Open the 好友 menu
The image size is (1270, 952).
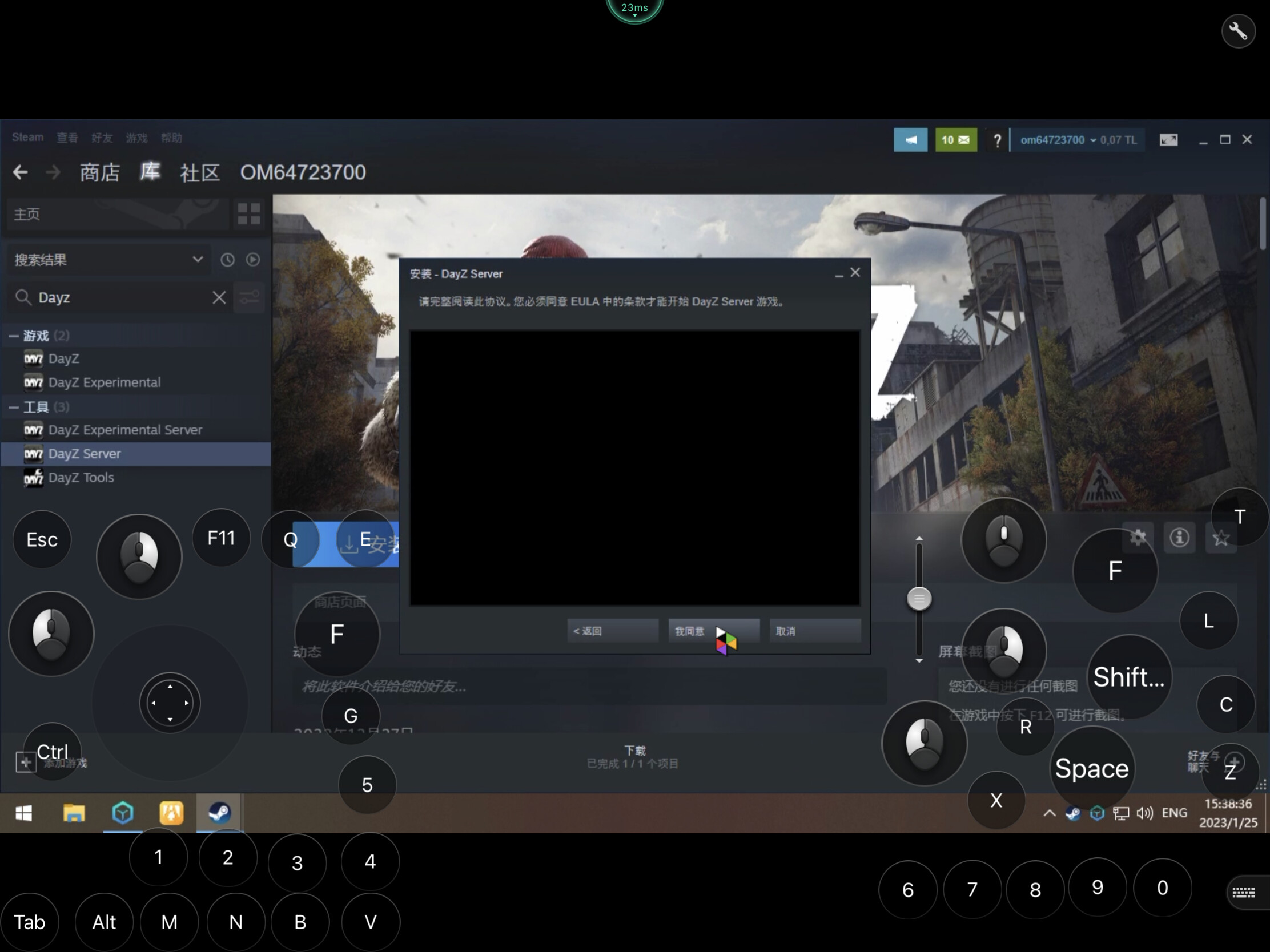(x=102, y=138)
